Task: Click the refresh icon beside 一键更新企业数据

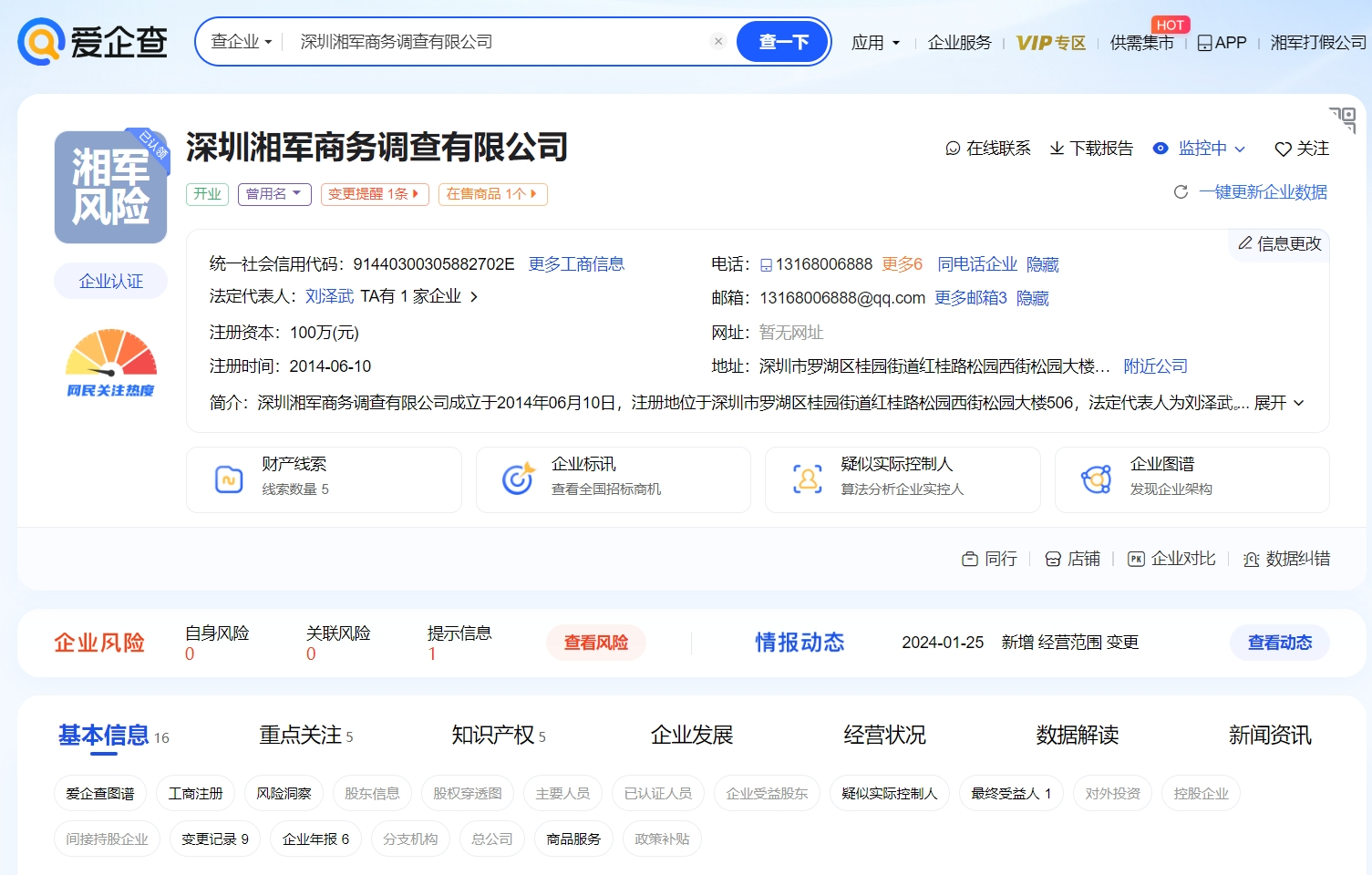Action: [x=1181, y=192]
